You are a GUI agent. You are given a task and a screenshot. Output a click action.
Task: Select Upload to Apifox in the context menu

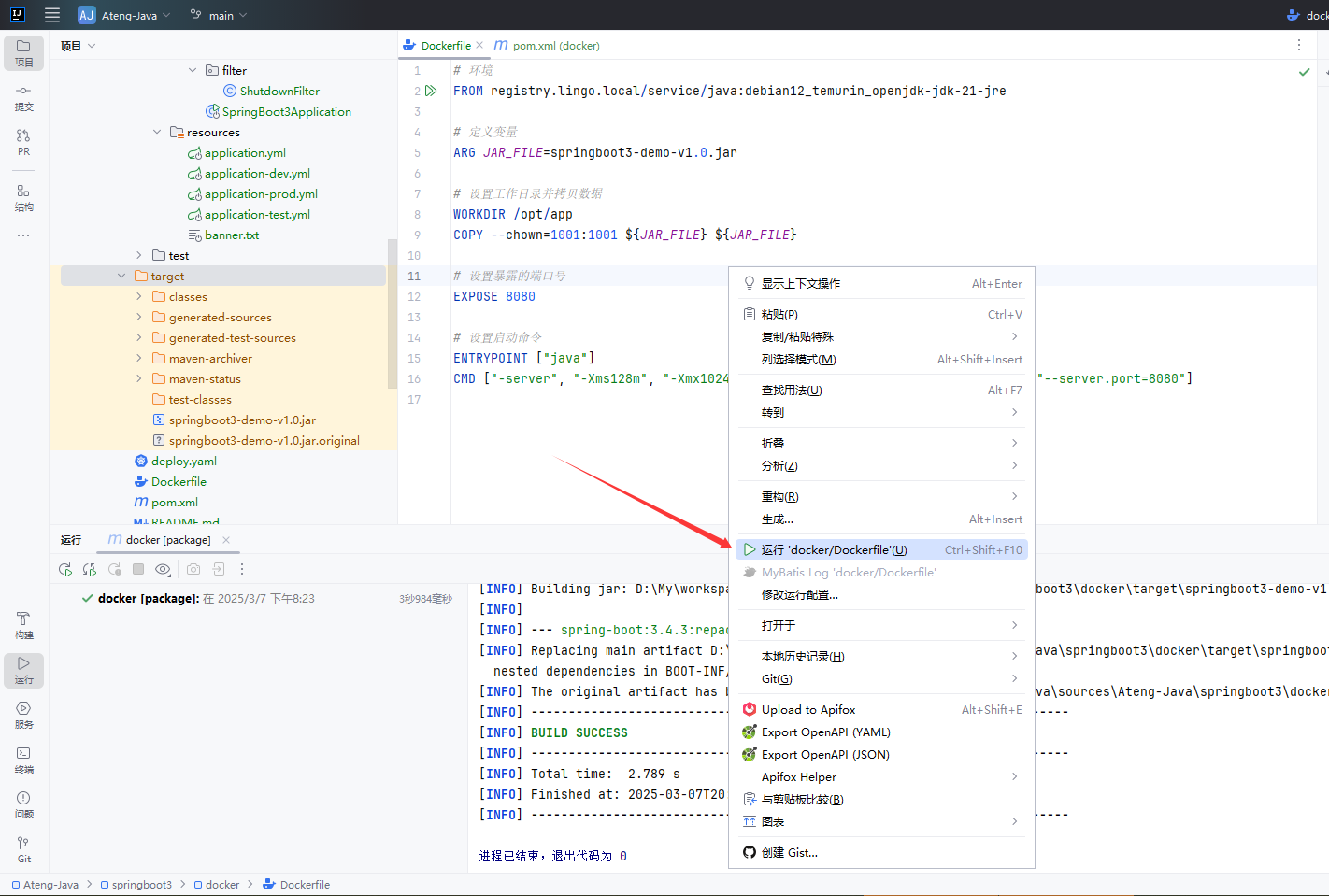tap(807, 710)
